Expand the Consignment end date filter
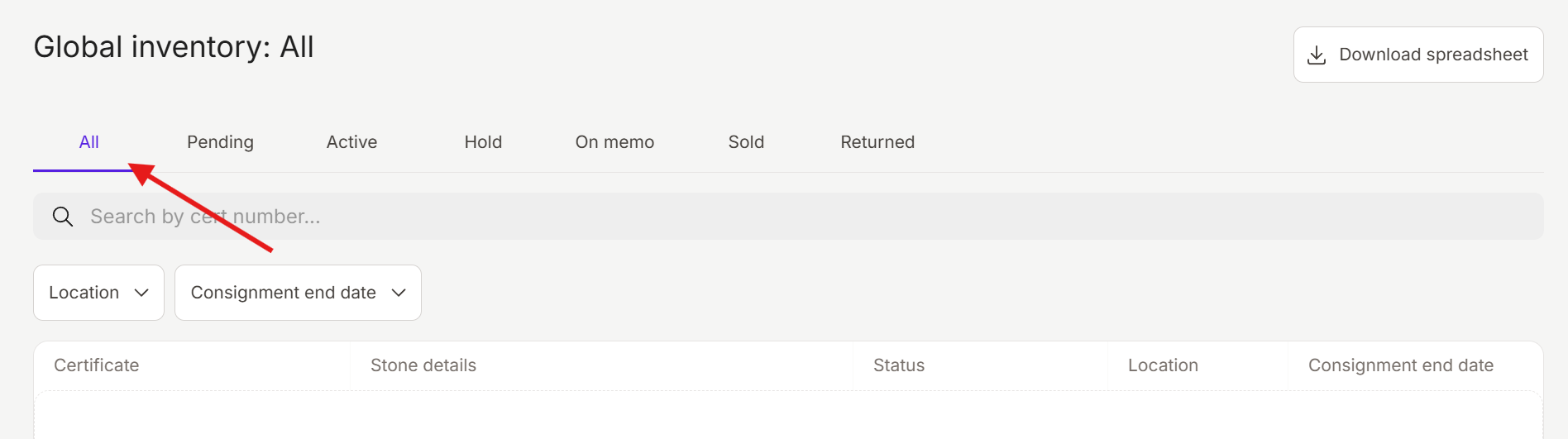The height and width of the screenshot is (439, 1568). pos(298,293)
